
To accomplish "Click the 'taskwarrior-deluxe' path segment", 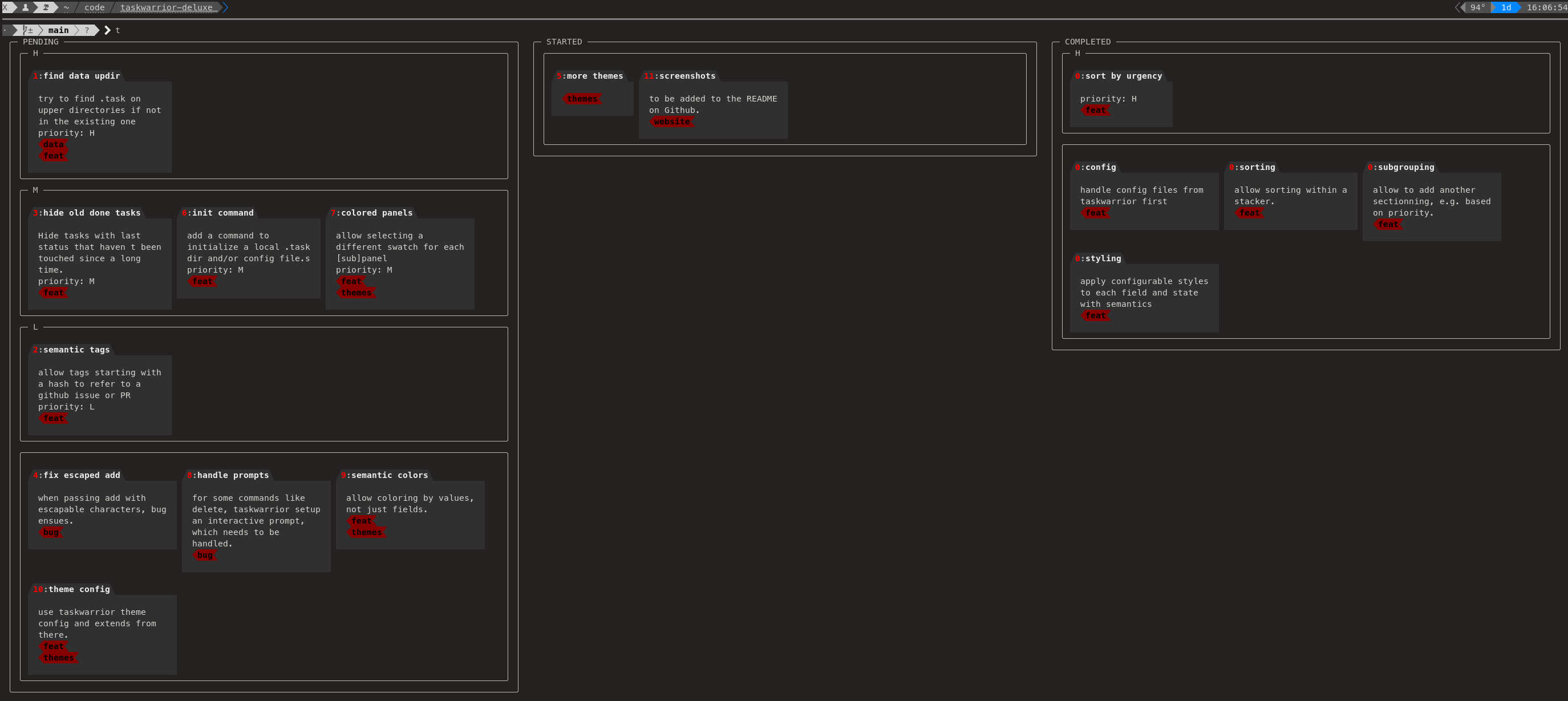I will [166, 7].
